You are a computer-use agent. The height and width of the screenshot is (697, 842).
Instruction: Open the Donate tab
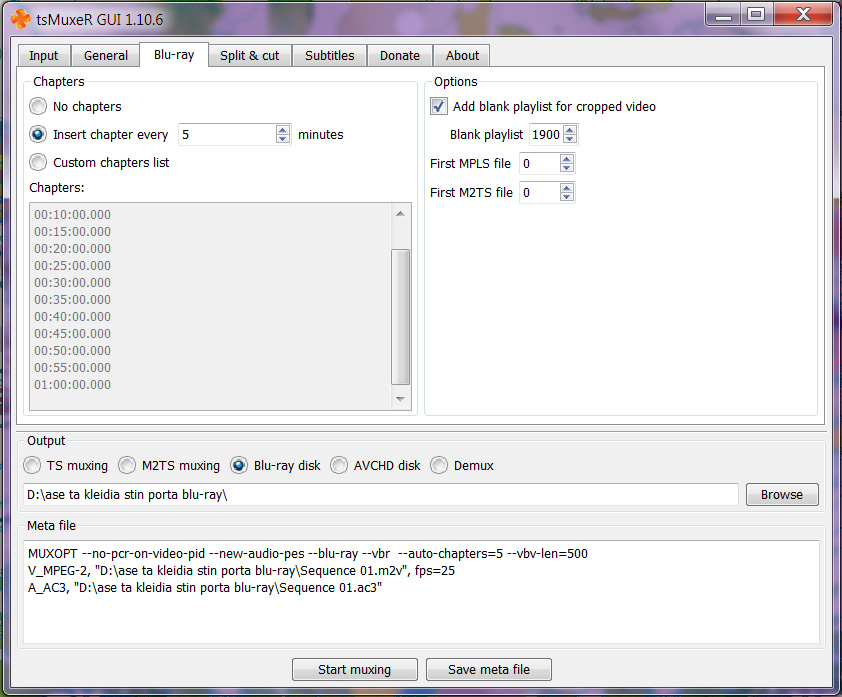pos(400,56)
